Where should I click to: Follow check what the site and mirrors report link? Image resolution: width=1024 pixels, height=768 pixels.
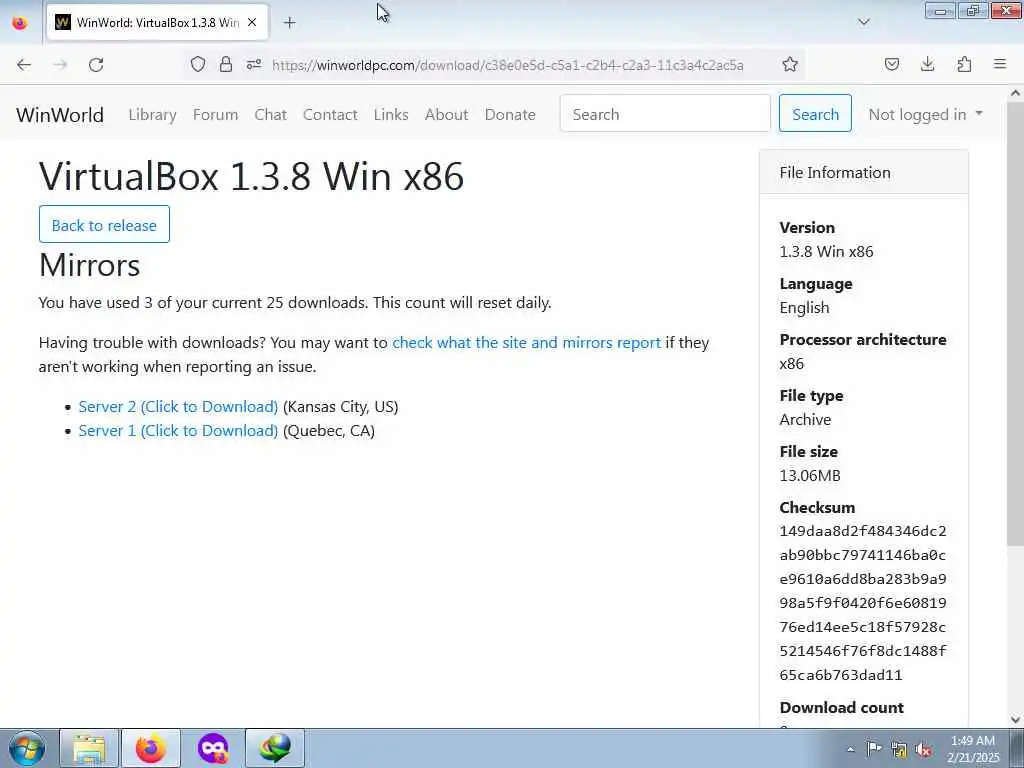[526, 342]
